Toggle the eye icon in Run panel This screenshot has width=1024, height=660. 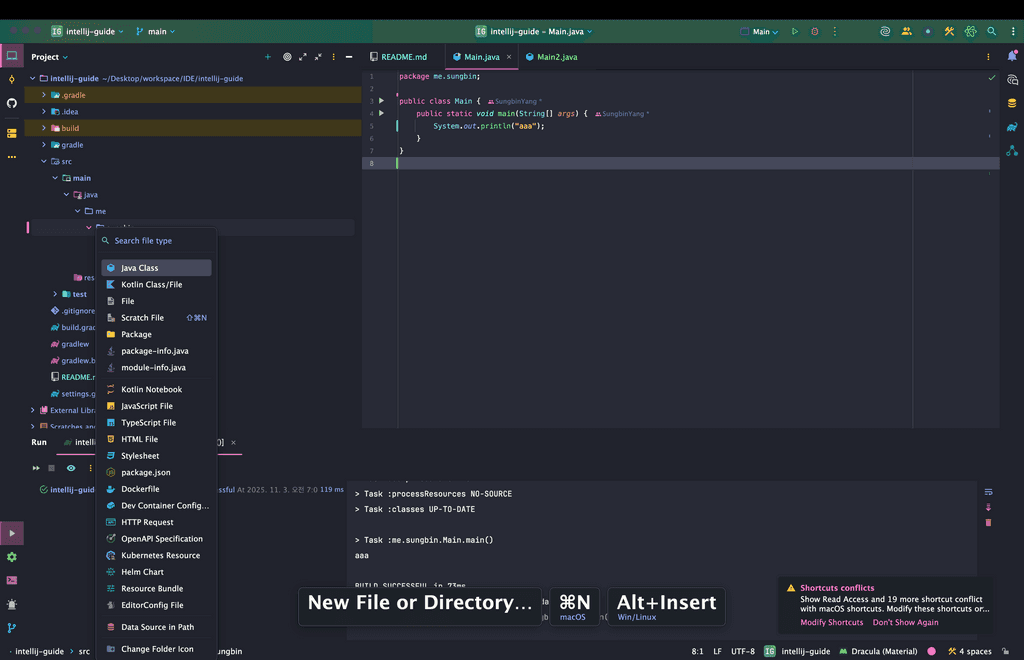[71, 468]
